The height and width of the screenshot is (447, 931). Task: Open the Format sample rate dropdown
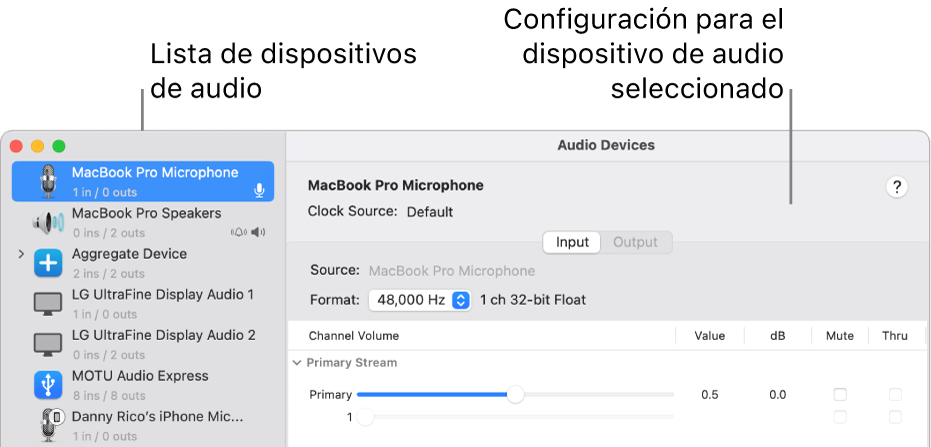coord(419,300)
